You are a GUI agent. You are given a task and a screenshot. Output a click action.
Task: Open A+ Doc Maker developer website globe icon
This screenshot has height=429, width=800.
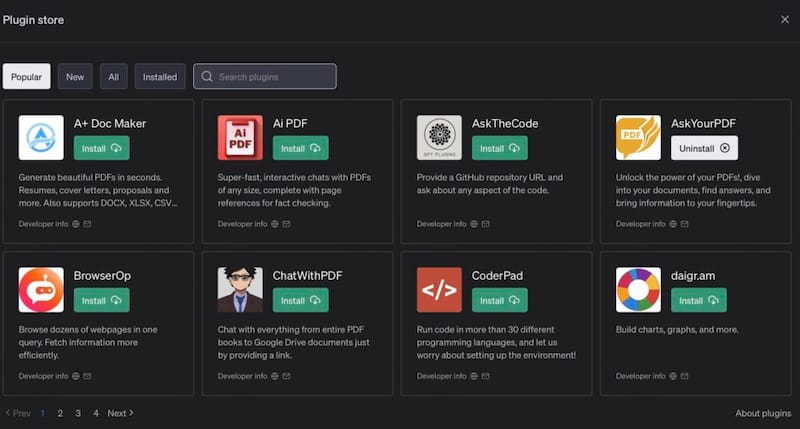76,224
